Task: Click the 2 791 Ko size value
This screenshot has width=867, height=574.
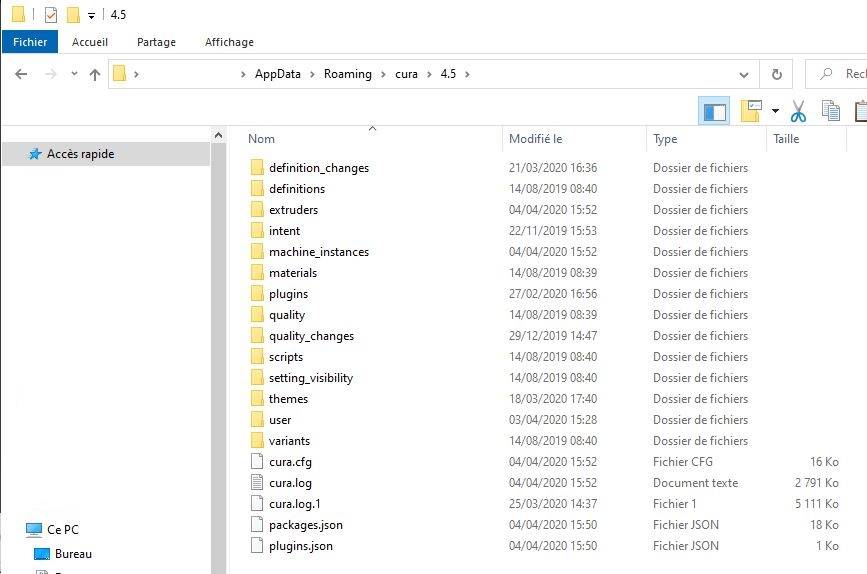Action: click(817, 483)
